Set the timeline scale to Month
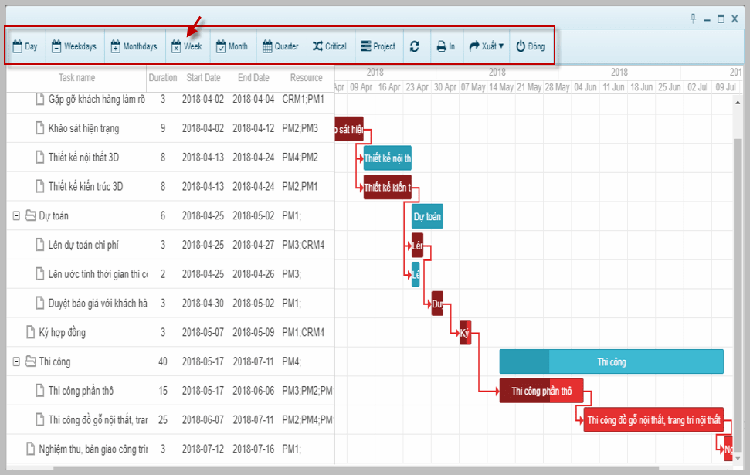The height and width of the screenshot is (475, 750). point(232,46)
